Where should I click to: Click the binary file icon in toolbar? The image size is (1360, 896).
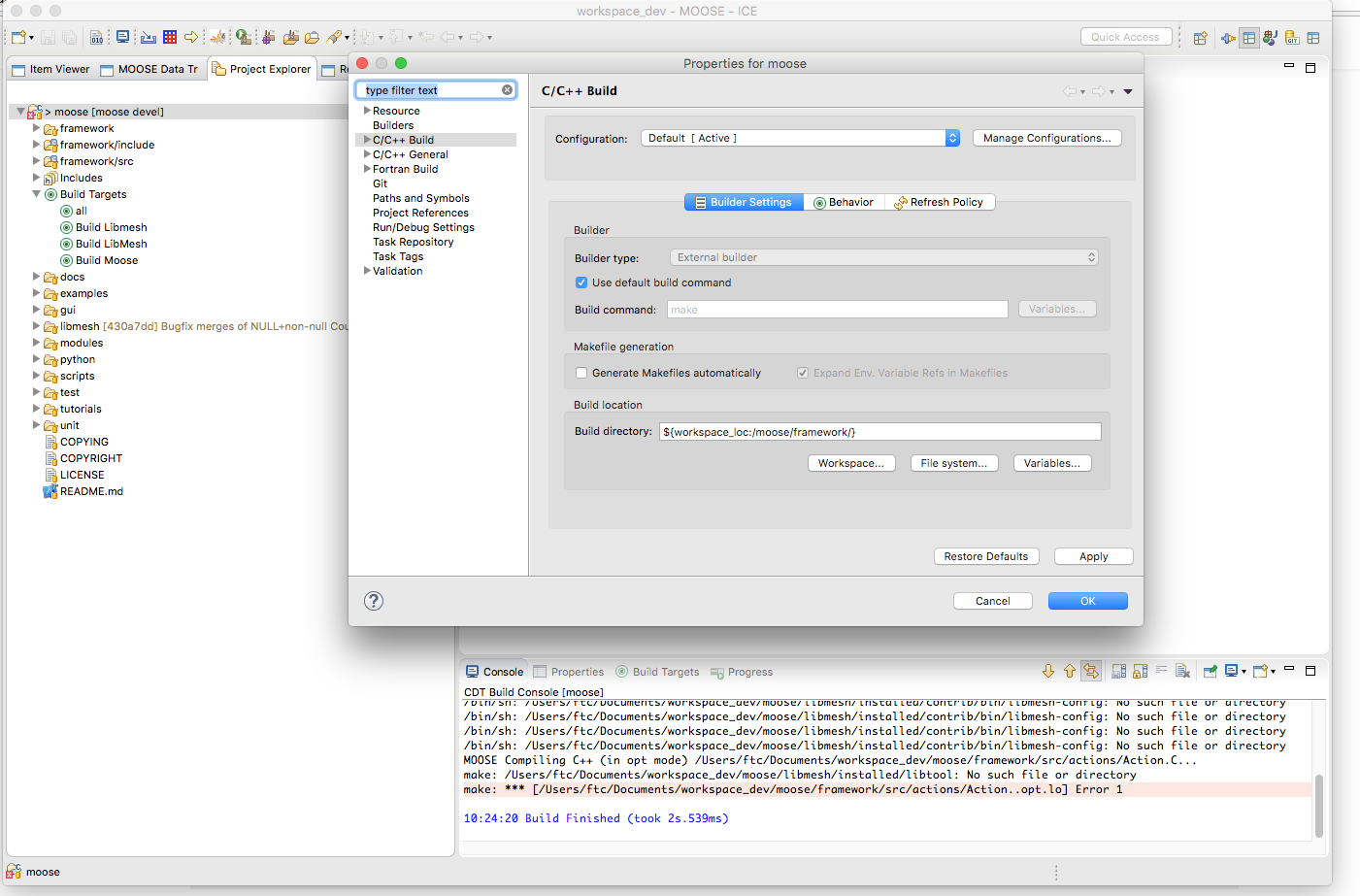97,38
